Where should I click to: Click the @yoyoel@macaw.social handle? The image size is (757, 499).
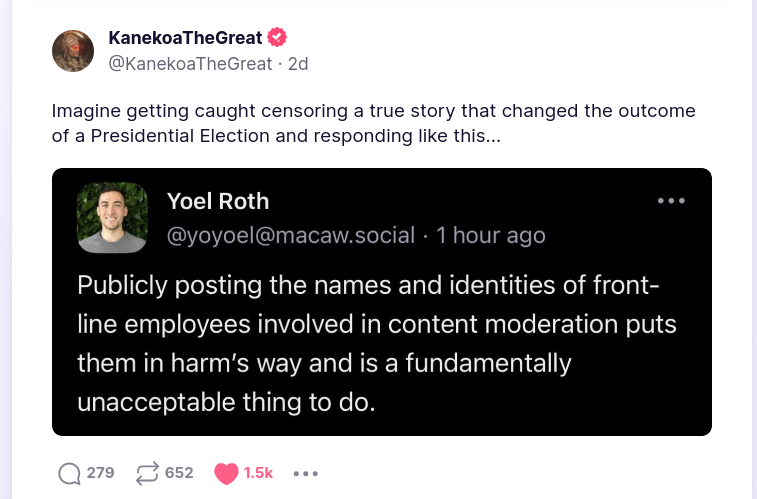(291, 235)
